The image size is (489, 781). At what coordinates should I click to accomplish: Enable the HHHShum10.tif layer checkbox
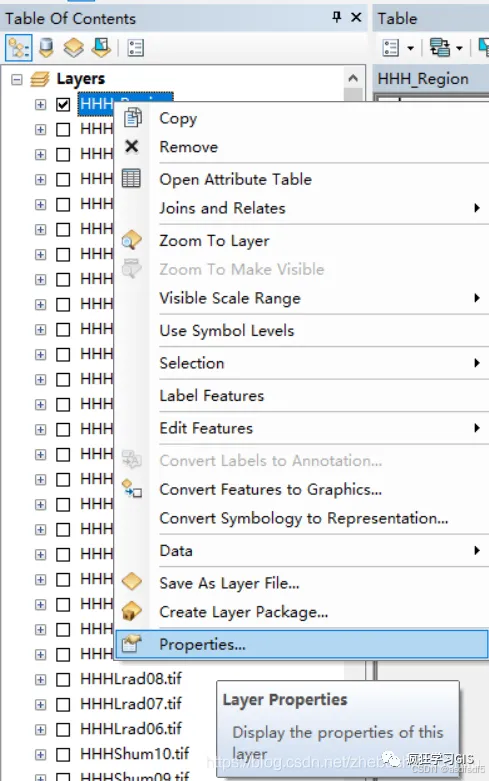[63, 755]
